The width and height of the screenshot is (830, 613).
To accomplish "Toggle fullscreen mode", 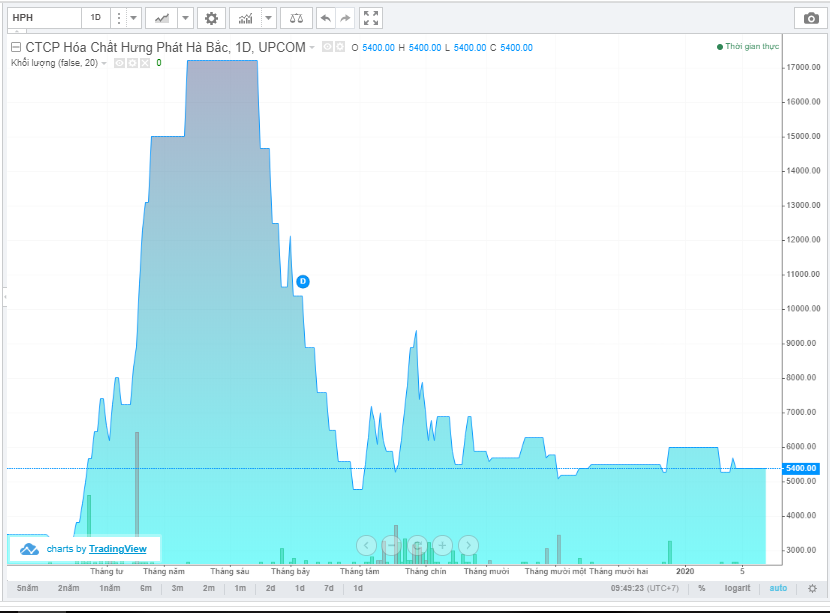I will coord(371,18).
